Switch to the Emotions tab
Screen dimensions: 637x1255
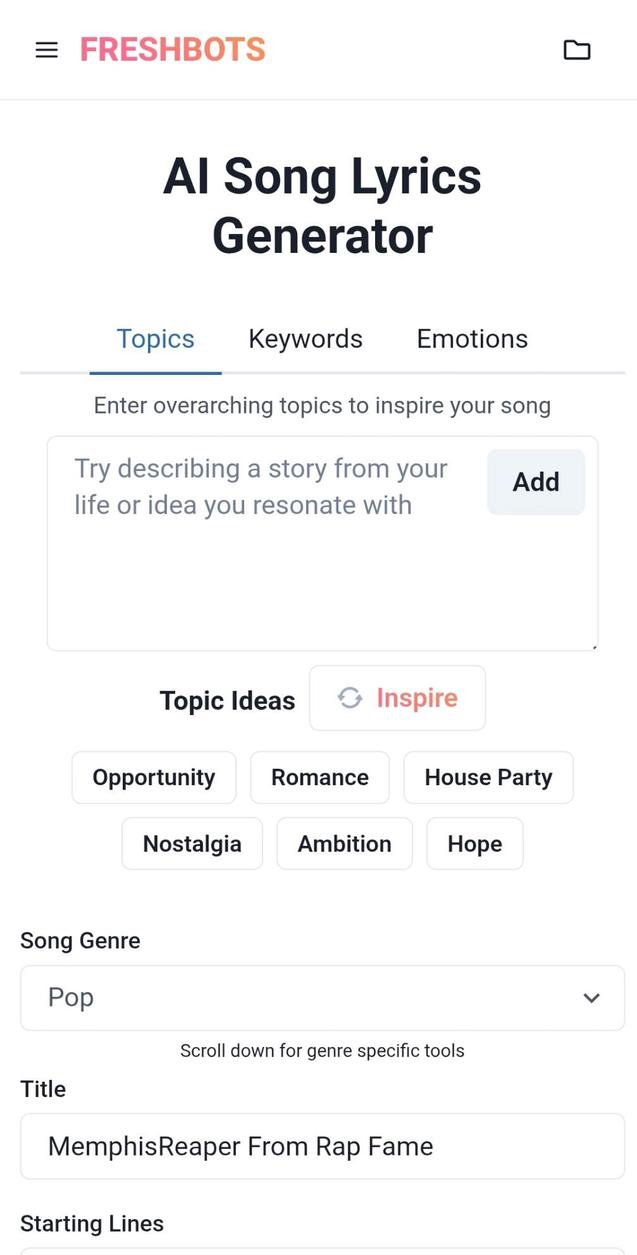tap(471, 338)
